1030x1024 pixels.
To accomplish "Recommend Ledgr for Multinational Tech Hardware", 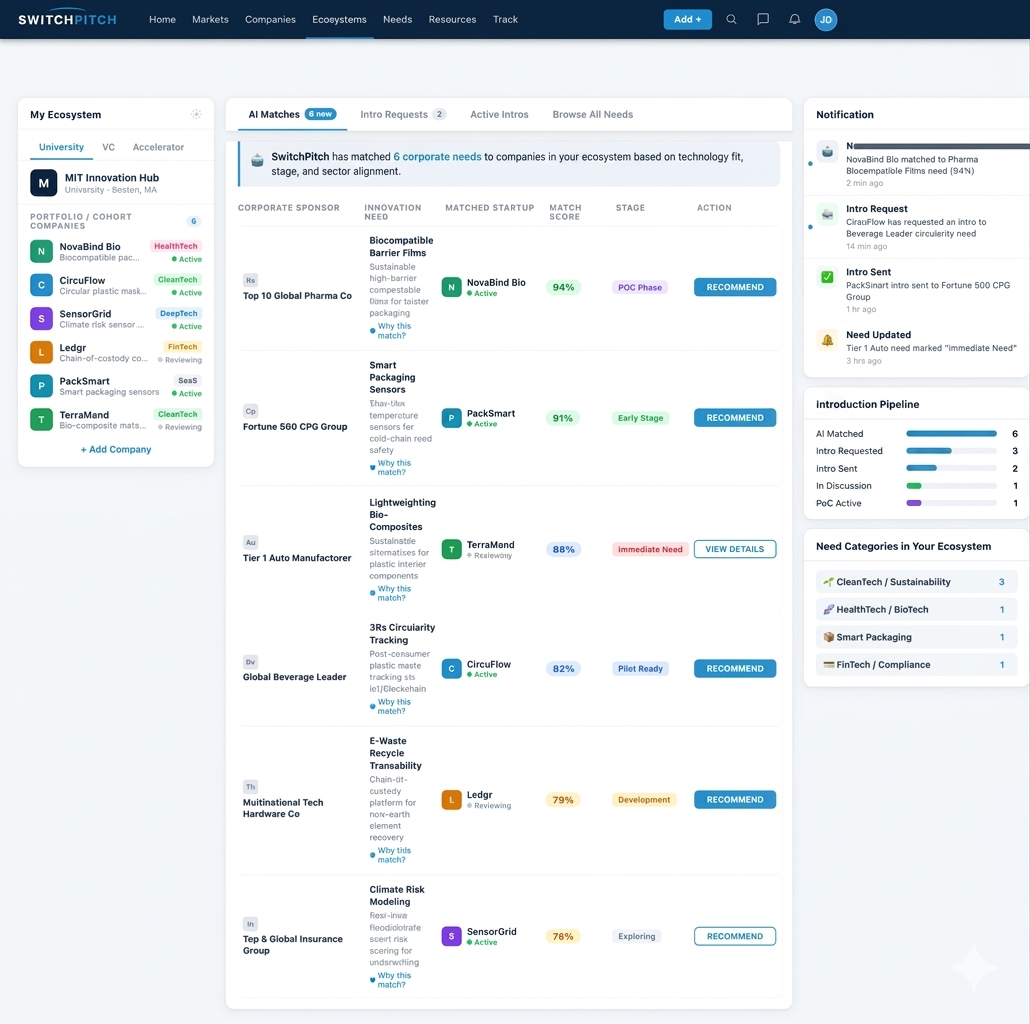I will [x=734, y=799].
